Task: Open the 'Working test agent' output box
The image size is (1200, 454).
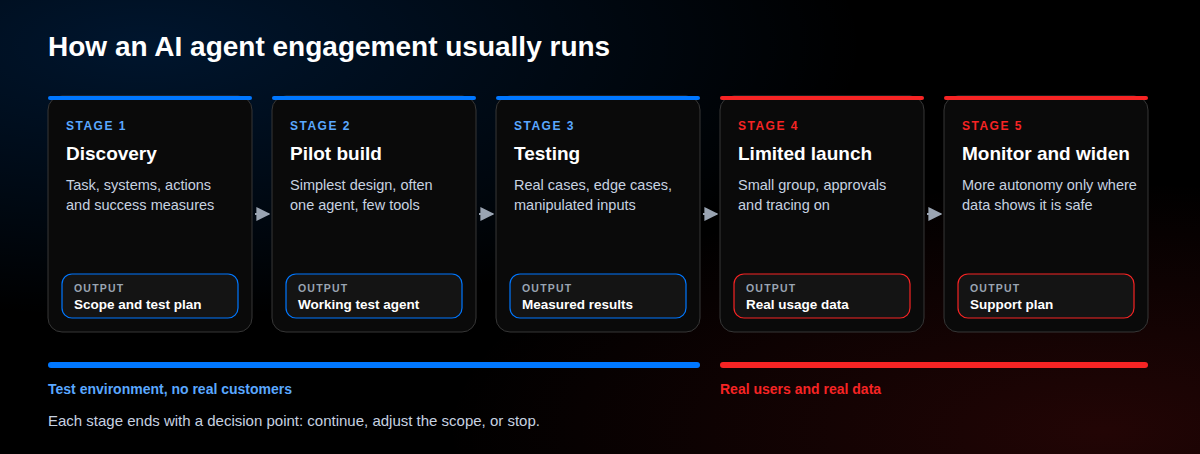Action: pos(374,296)
